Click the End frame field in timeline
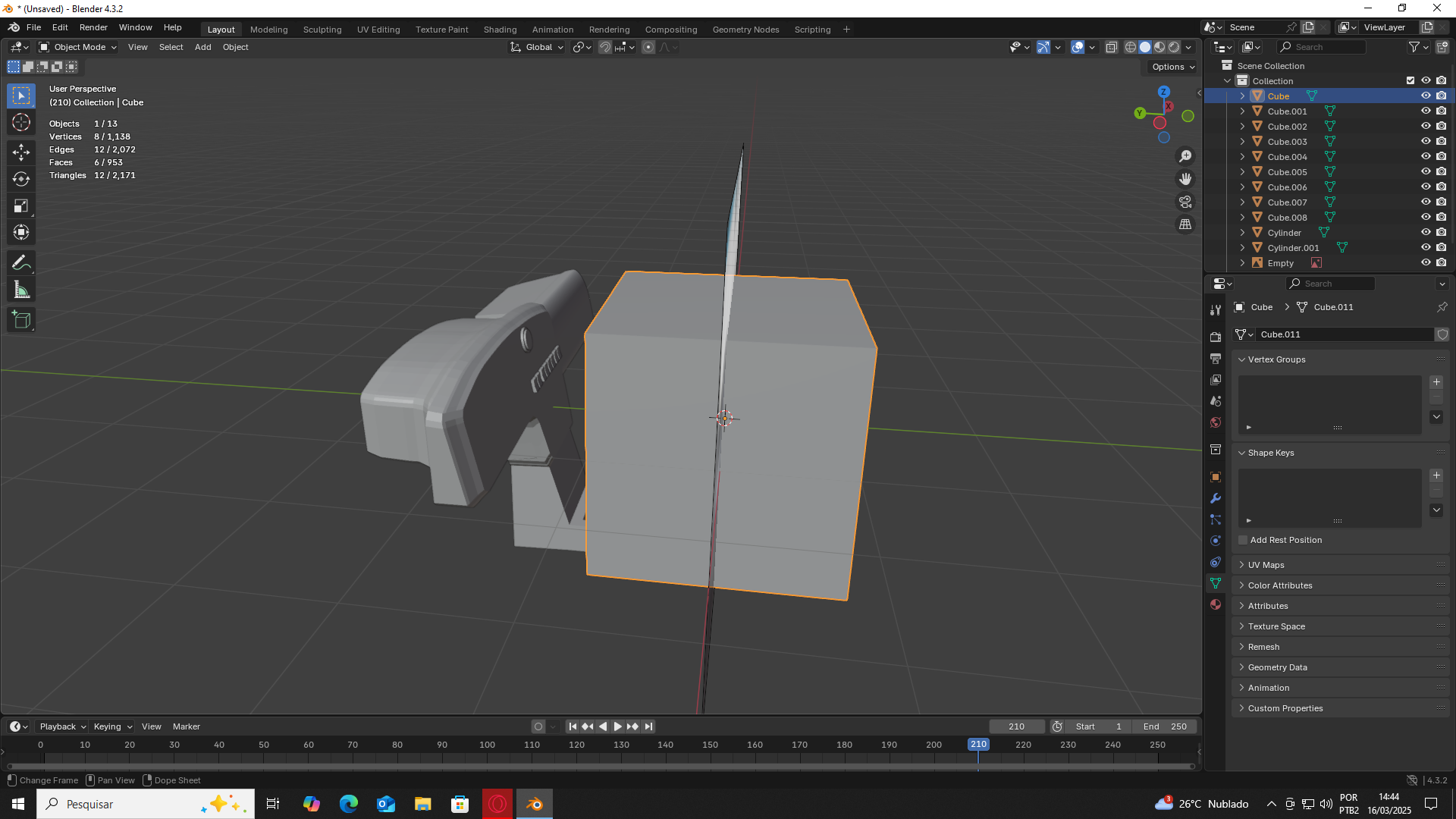This screenshot has height=819, width=1456. 1165,726
